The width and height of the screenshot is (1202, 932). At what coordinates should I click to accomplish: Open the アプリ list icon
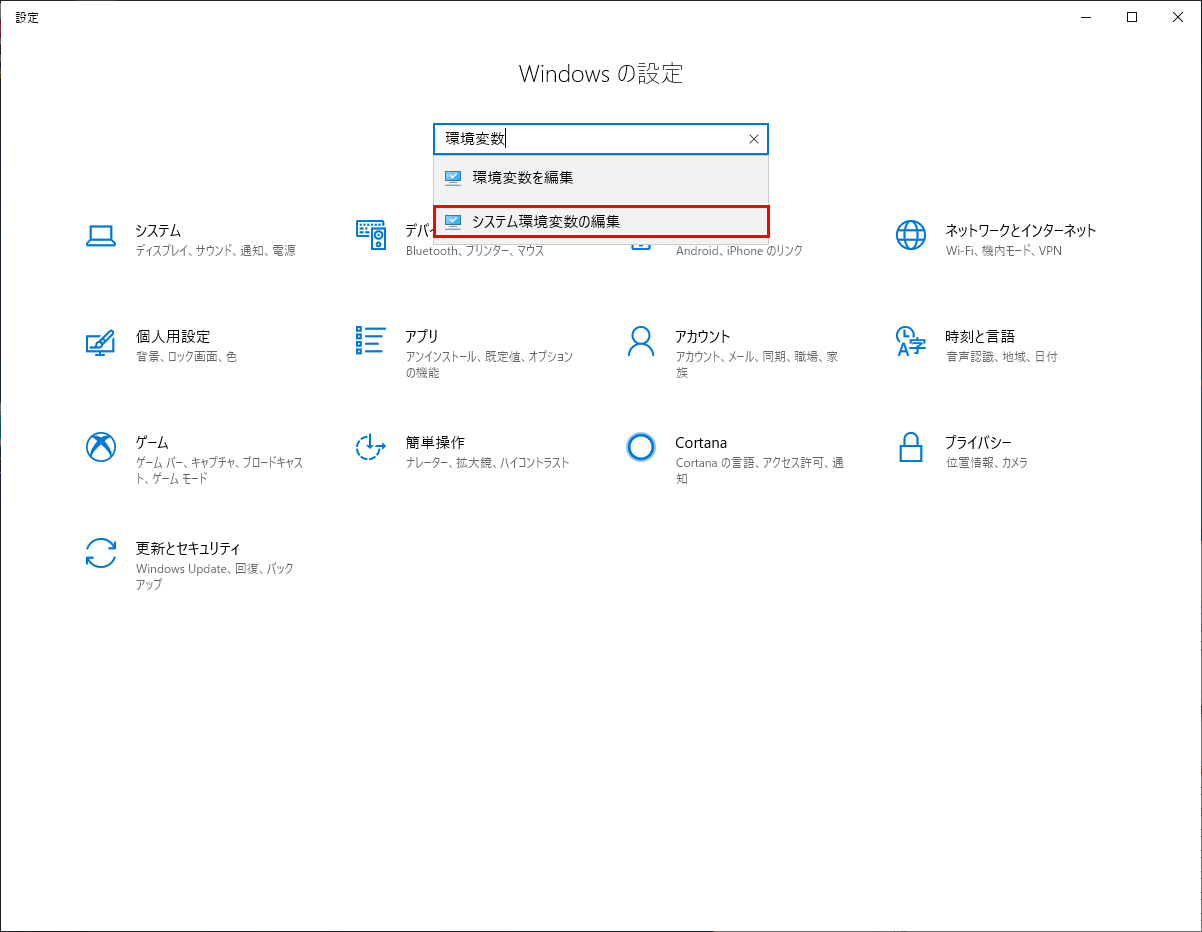pyautogui.click(x=371, y=340)
